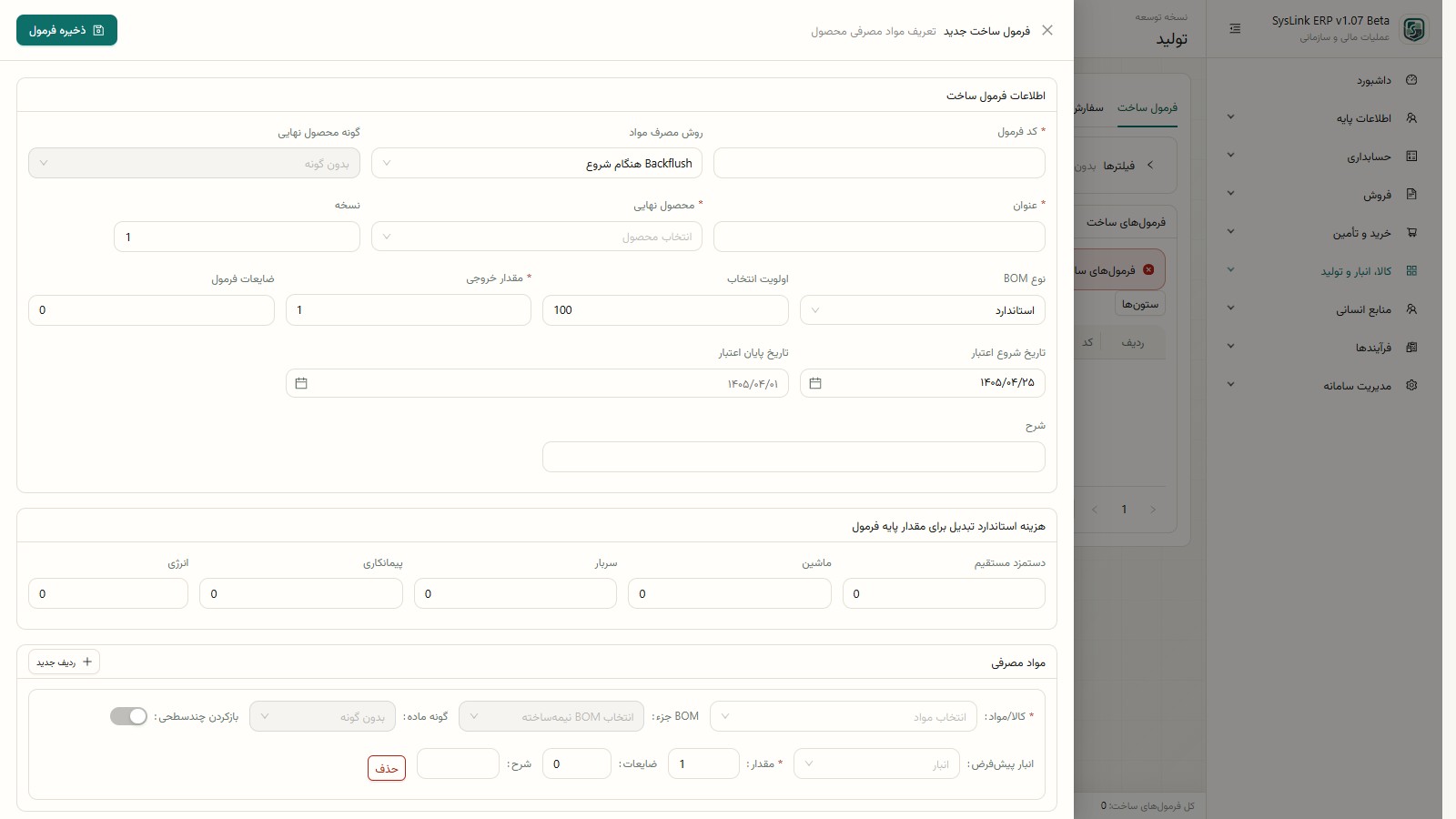Click the اطلاعات پایه sidebar icon
This screenshot has width=1456, height=819.
pyautogui.click(x=1411, y=118)
